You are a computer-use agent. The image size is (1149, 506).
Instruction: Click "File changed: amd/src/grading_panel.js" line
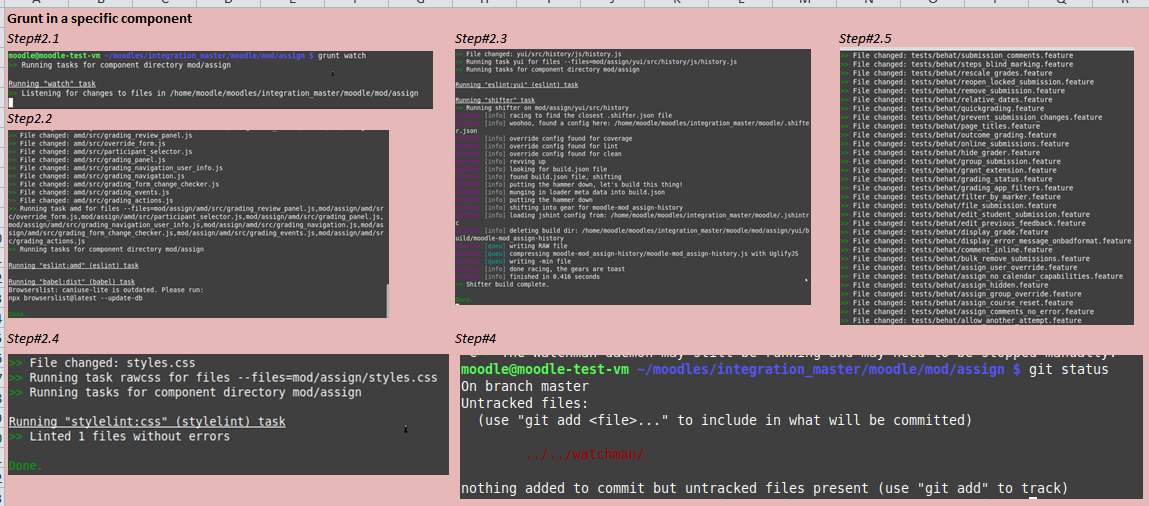click(87, 160)
